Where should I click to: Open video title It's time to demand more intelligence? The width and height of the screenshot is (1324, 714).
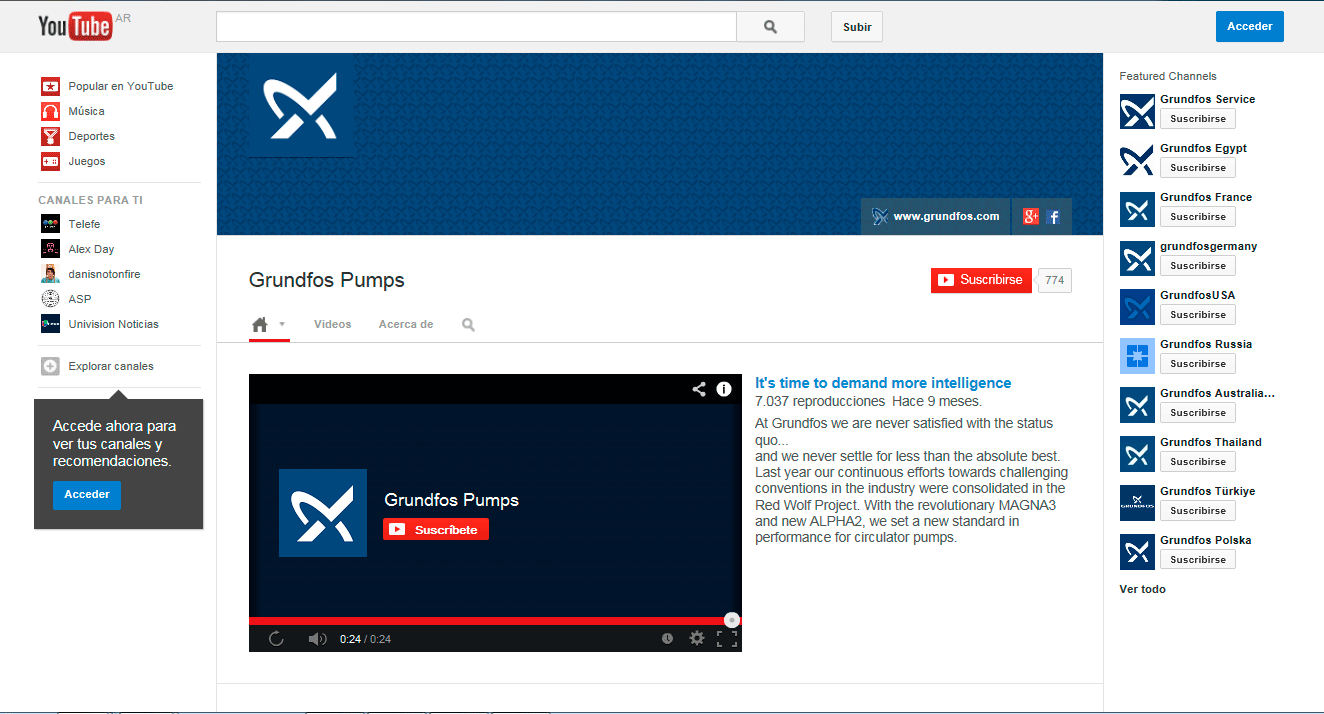883,383
